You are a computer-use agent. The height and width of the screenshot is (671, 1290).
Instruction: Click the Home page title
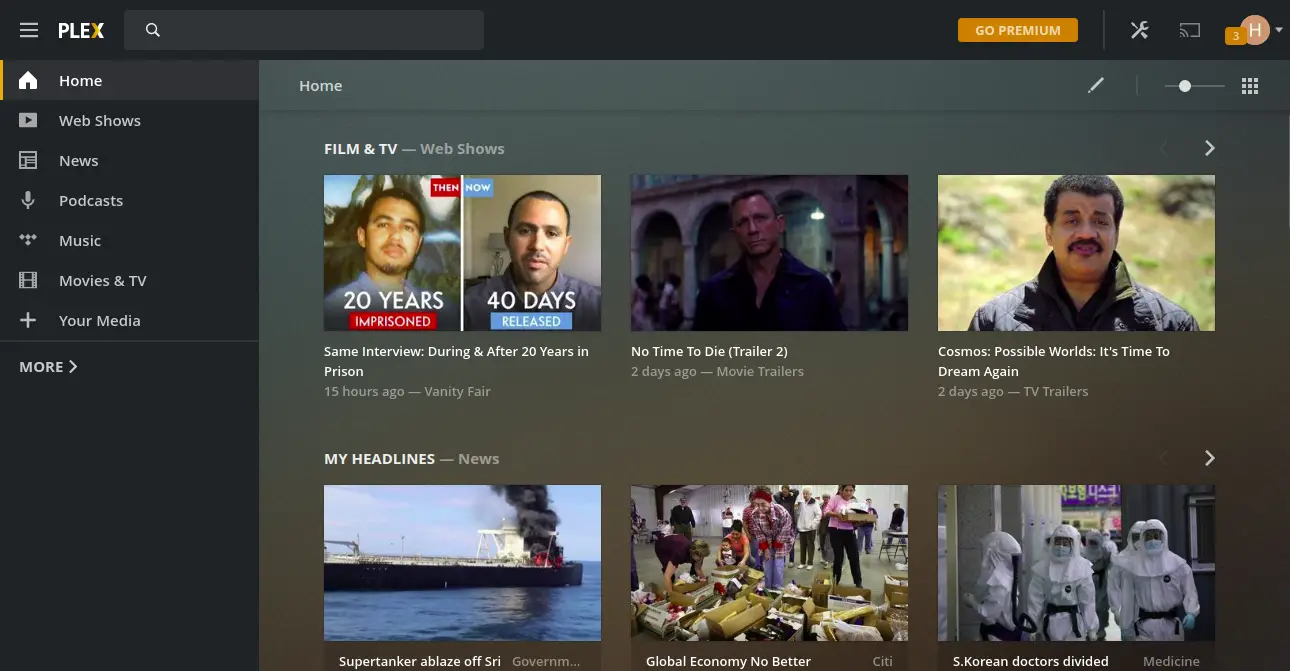pyautogui.click(x=321, y=86)
